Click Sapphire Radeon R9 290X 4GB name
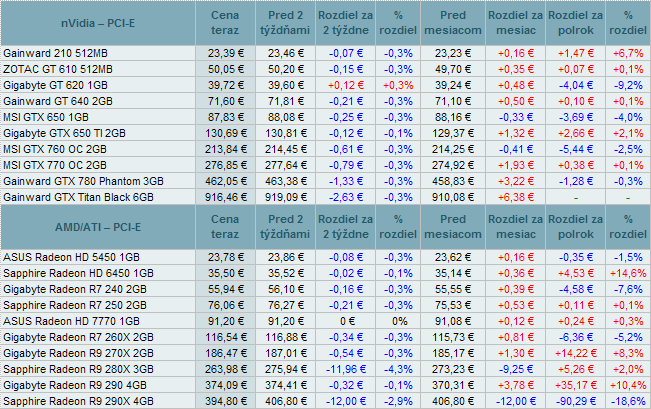This screenshot has width=651, height=409. click(x=78, y=402)
